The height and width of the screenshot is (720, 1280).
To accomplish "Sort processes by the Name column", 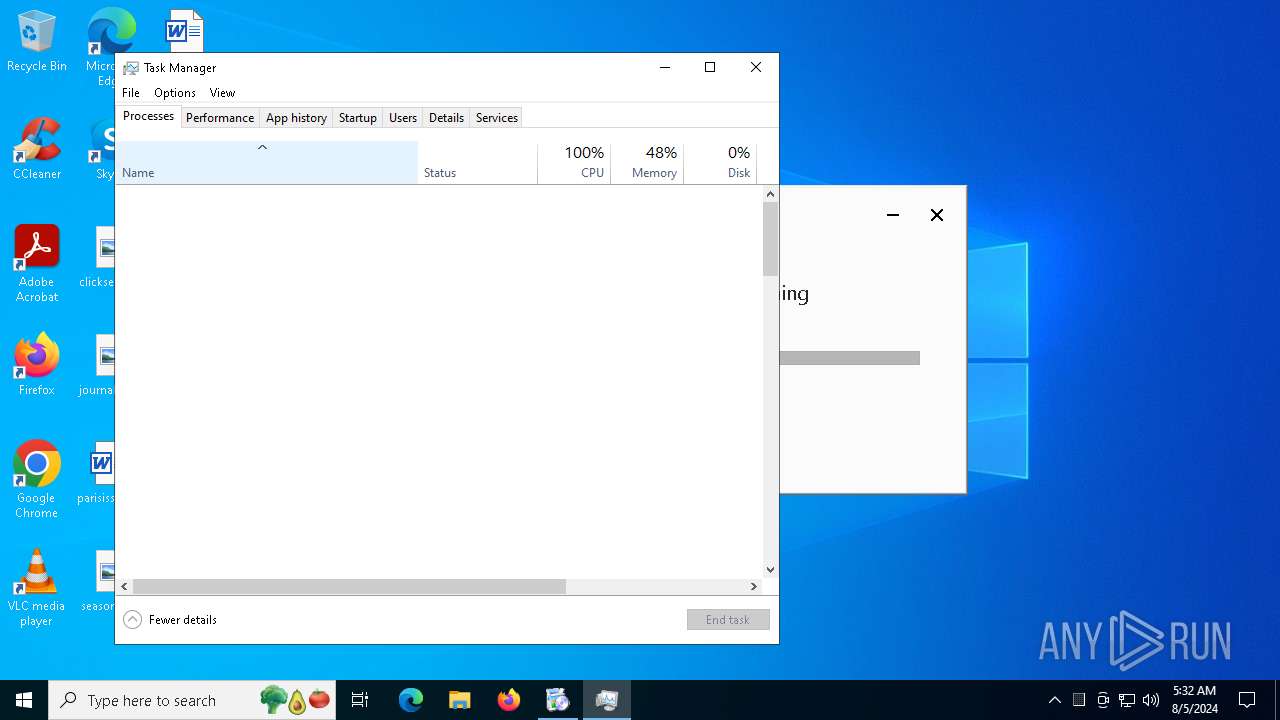I will tap(266, 163).
